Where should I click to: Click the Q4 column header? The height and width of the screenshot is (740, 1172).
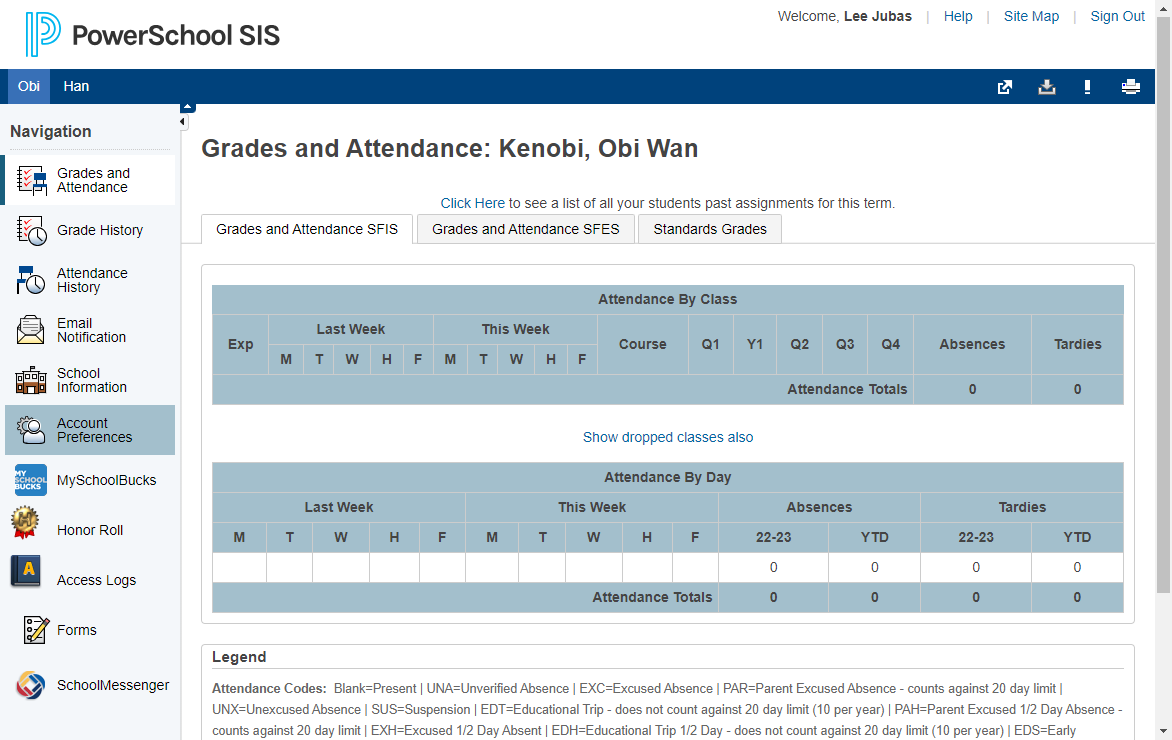(890, 345)
